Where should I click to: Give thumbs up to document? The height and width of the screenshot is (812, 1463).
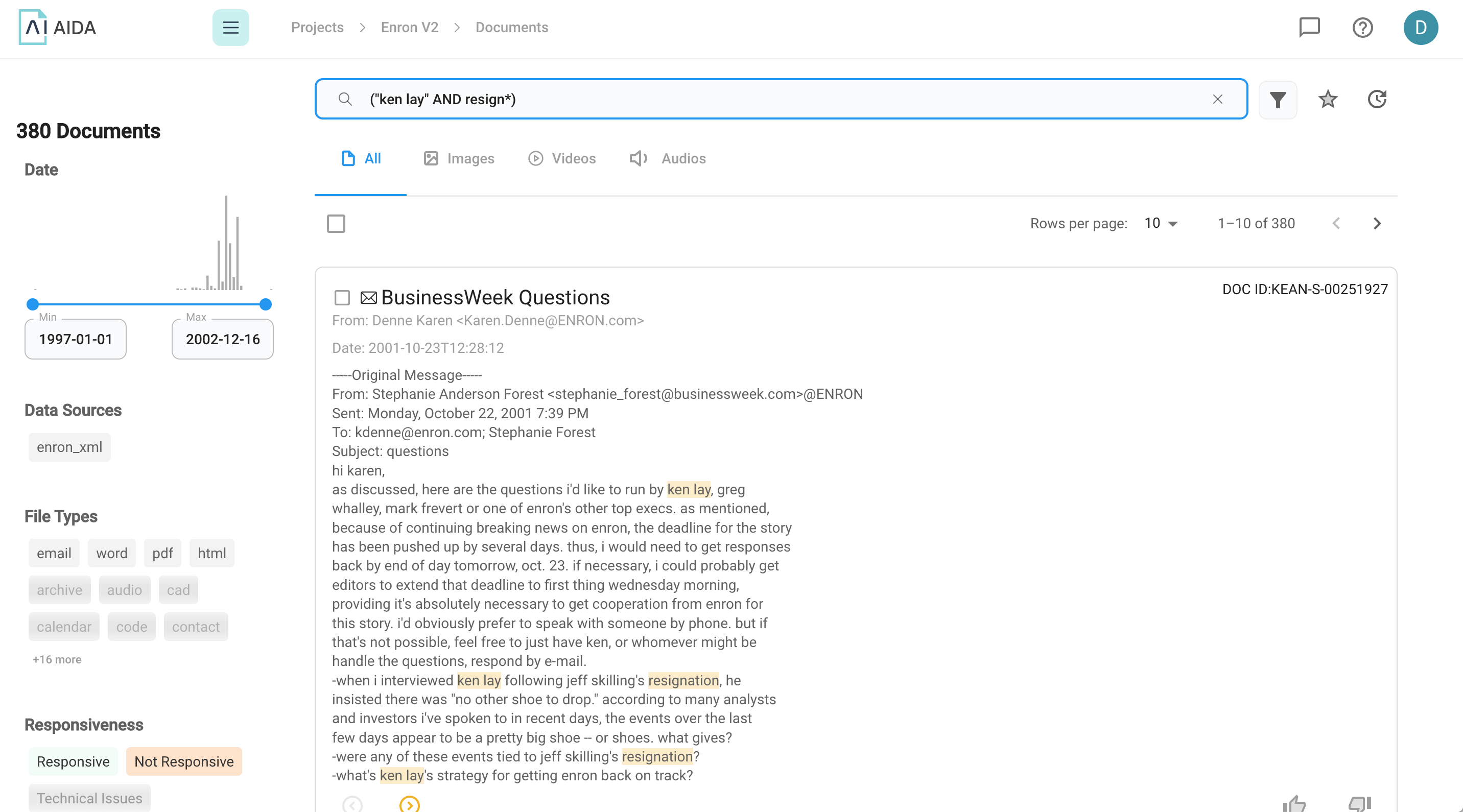[x=1294, y=803]
